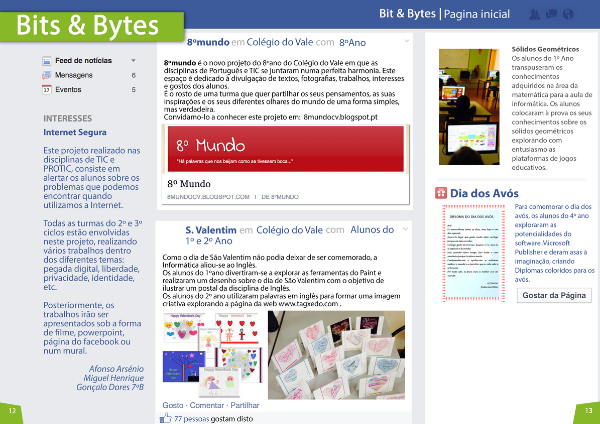Click the messages icon in top bar

click(566, 13)
